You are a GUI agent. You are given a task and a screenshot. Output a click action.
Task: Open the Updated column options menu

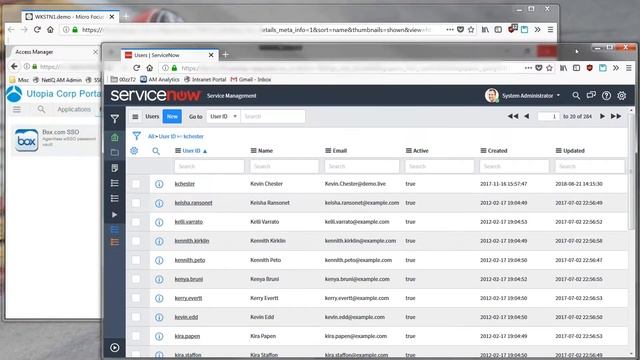coord(558,151)
